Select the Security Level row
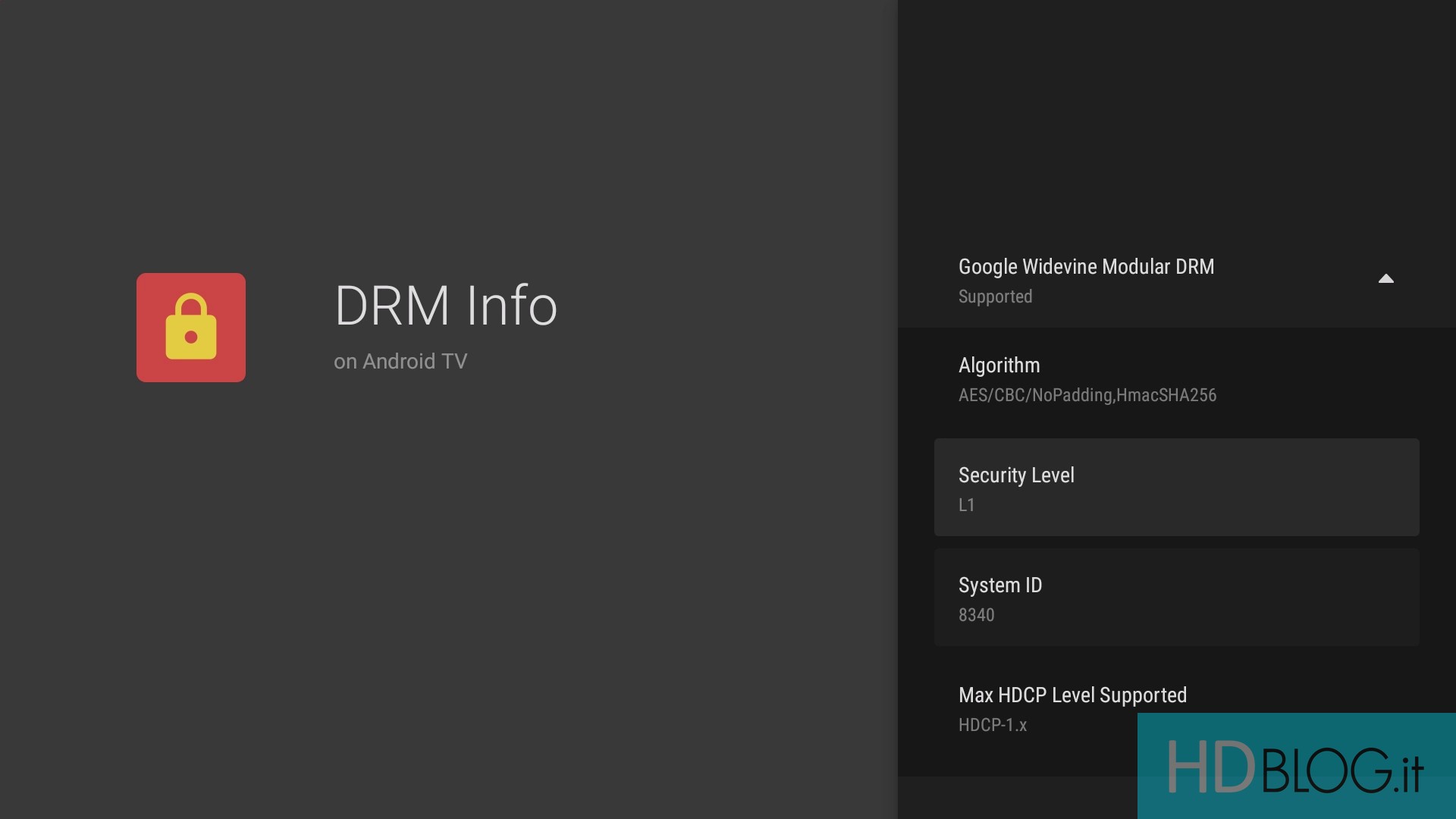 point(1175,487)
